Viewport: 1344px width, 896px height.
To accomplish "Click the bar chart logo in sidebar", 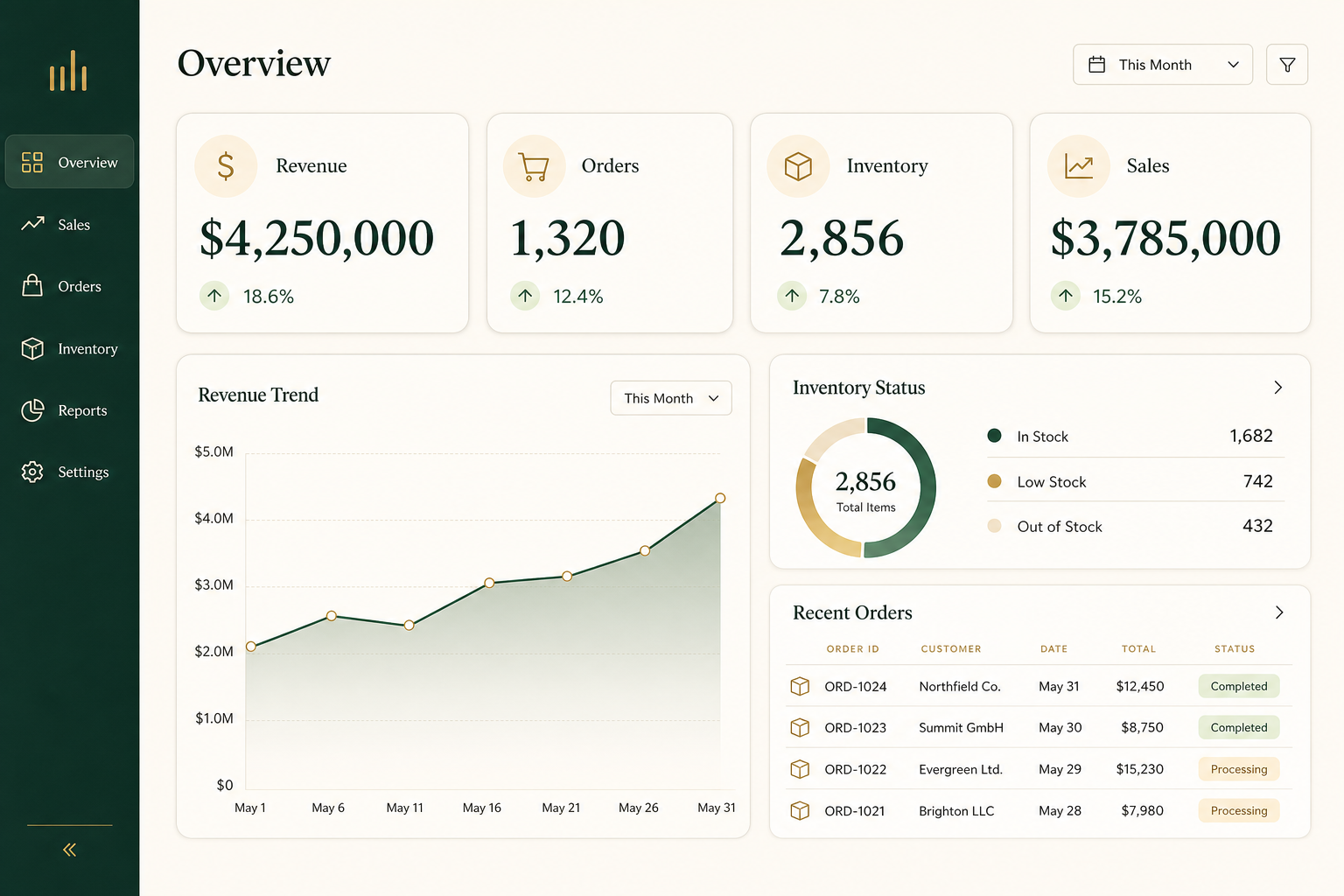I will pyautogui.click(x=68, y=71).
